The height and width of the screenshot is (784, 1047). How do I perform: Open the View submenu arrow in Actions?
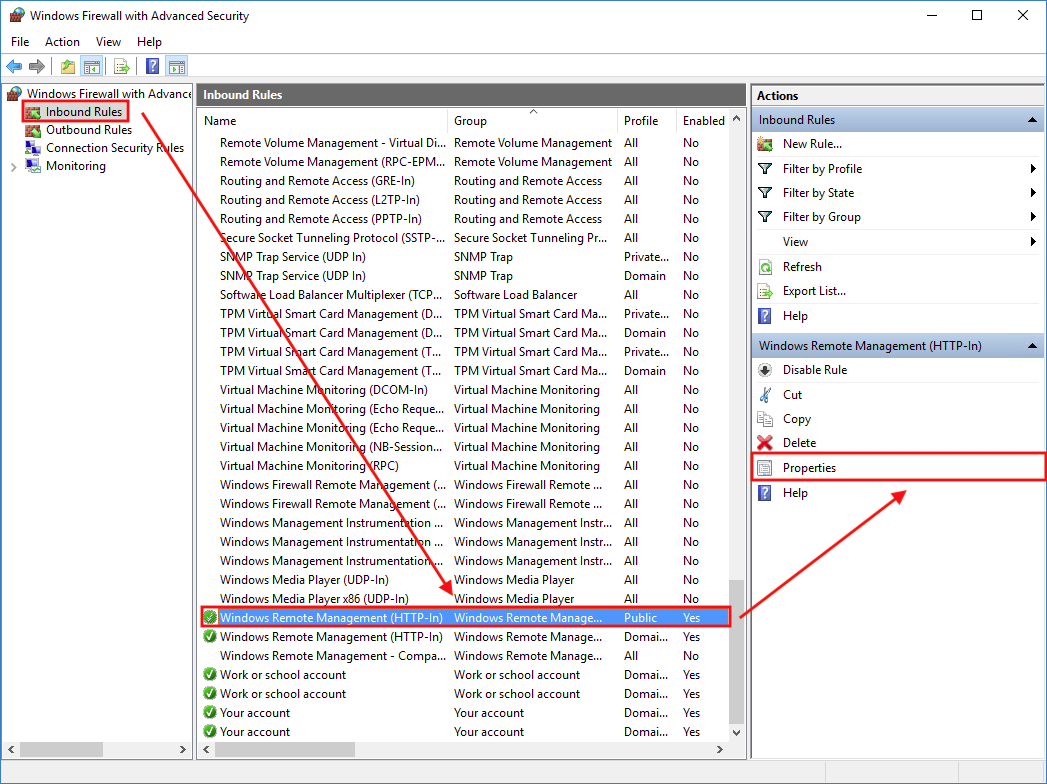coord(1034,242)
